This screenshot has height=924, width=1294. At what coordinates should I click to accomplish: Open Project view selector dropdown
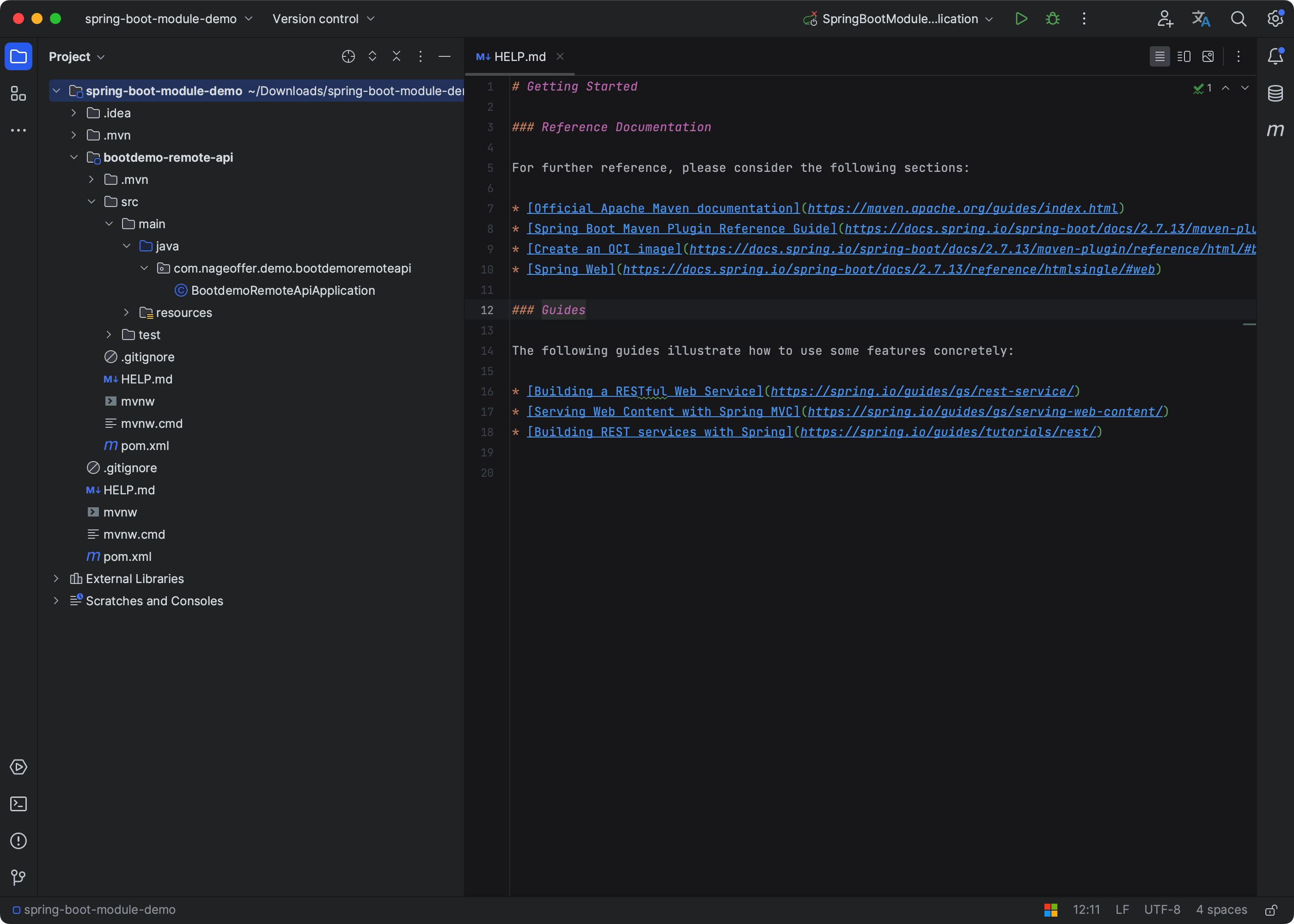[77, 57]
